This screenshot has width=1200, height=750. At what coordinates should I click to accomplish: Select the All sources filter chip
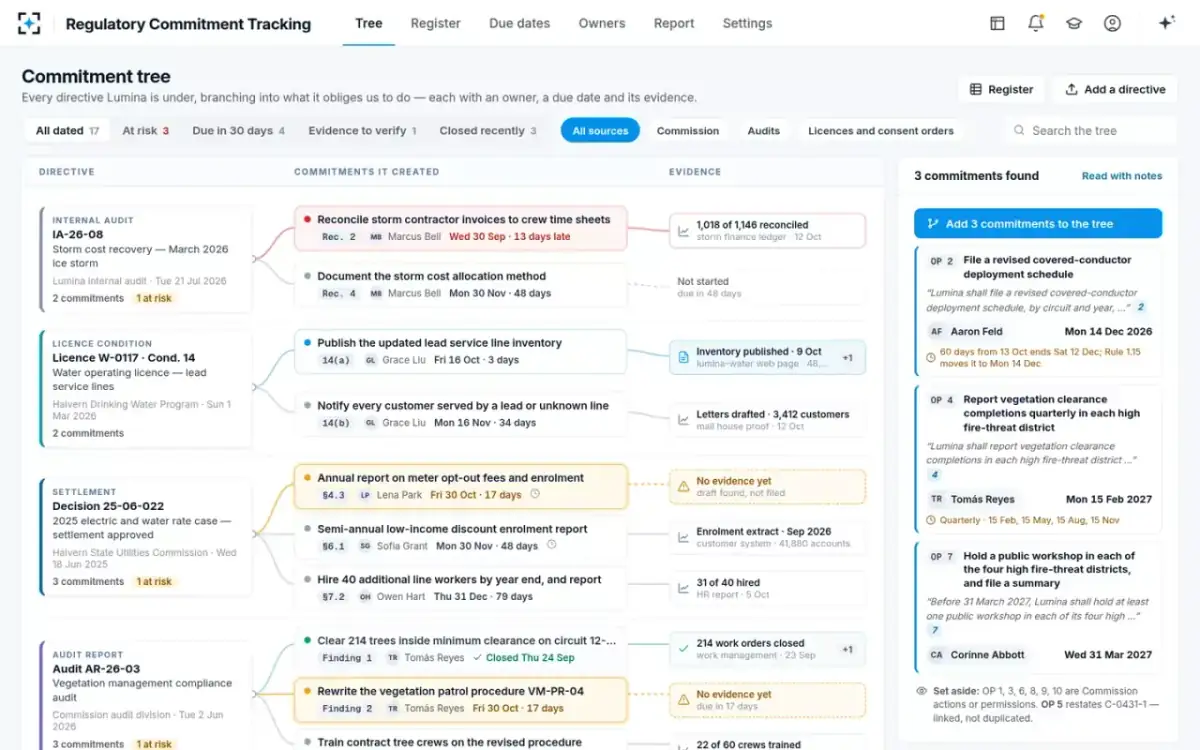tap(600, 130)
